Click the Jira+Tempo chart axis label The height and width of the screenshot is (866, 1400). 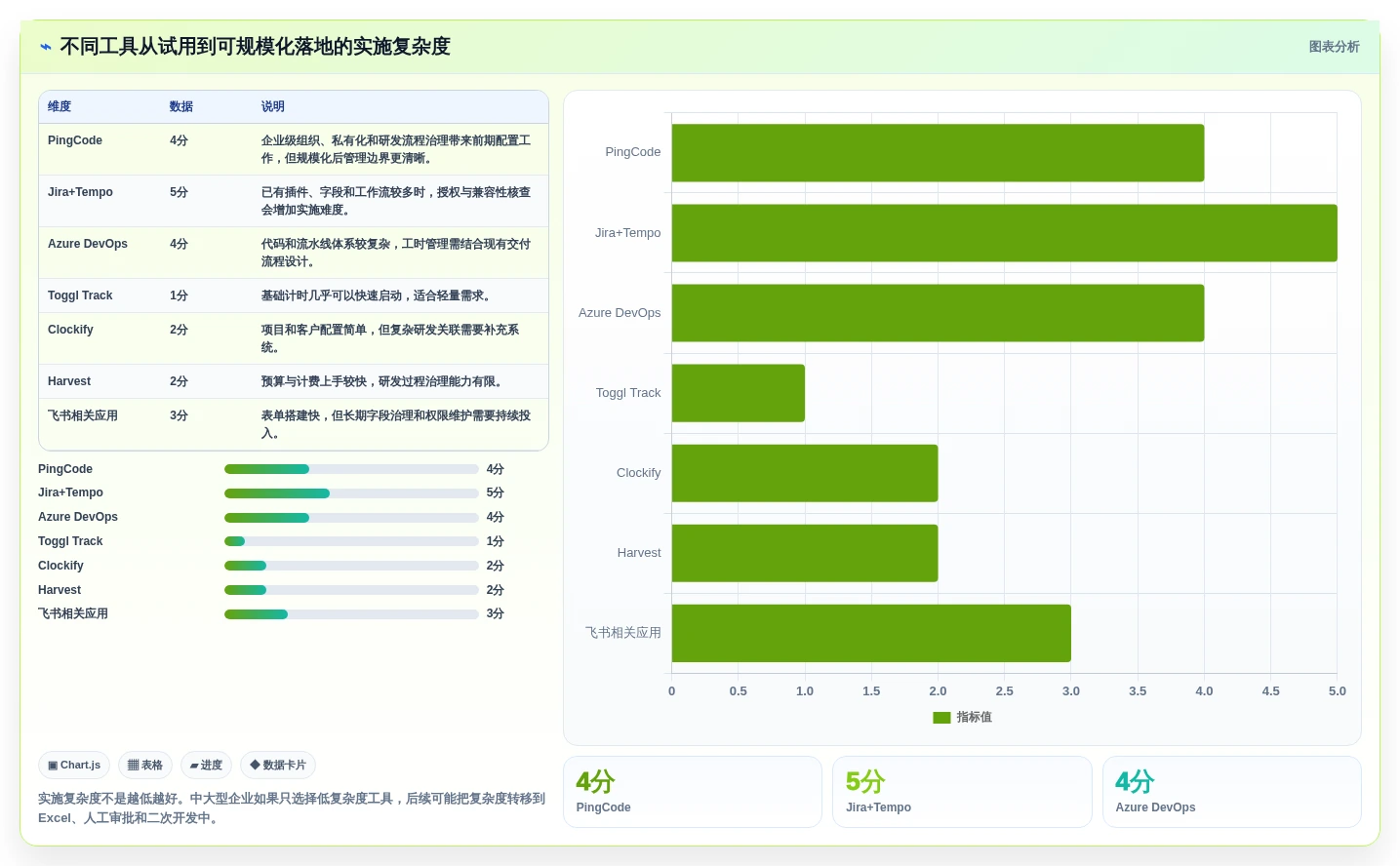(628, 233)
